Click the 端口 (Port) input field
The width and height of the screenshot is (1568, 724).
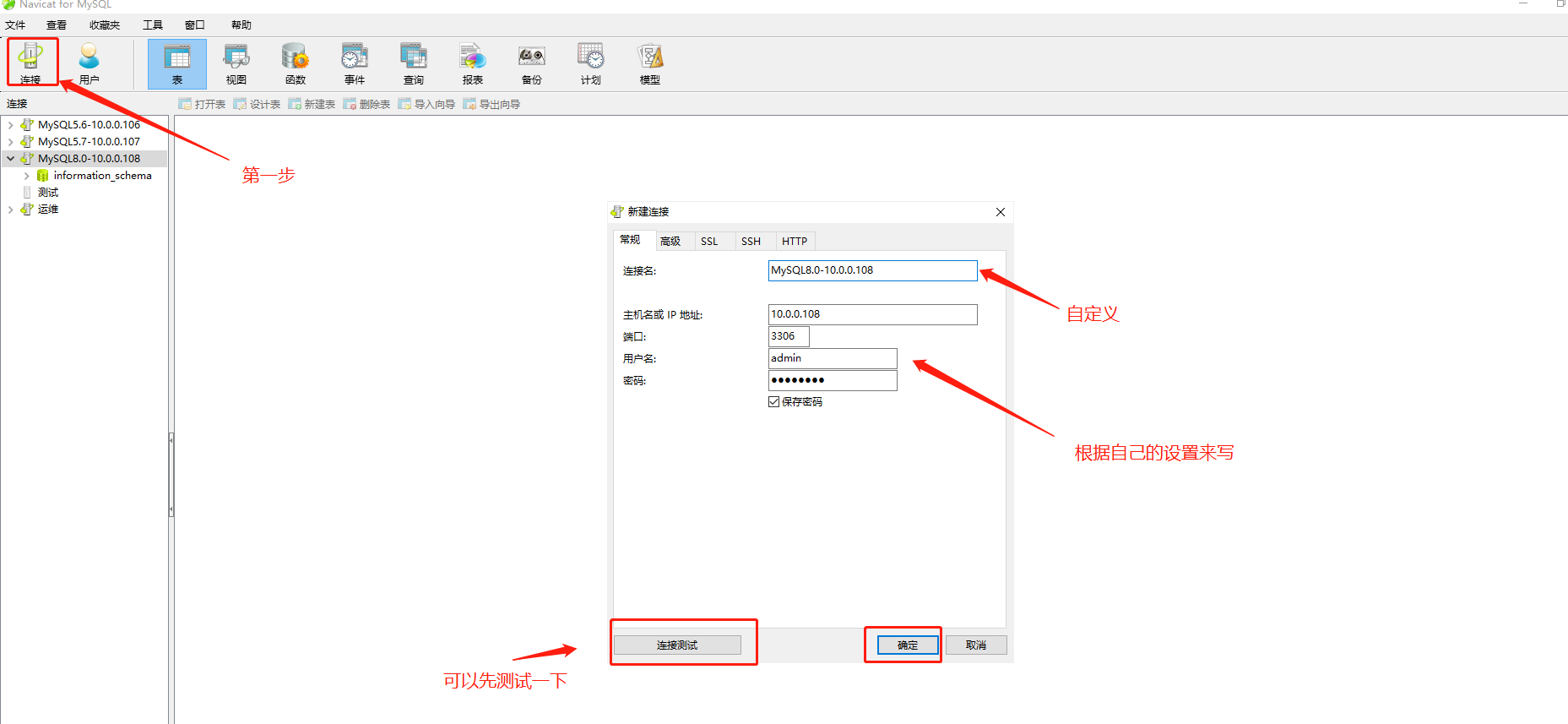click(x=789, y=336)
